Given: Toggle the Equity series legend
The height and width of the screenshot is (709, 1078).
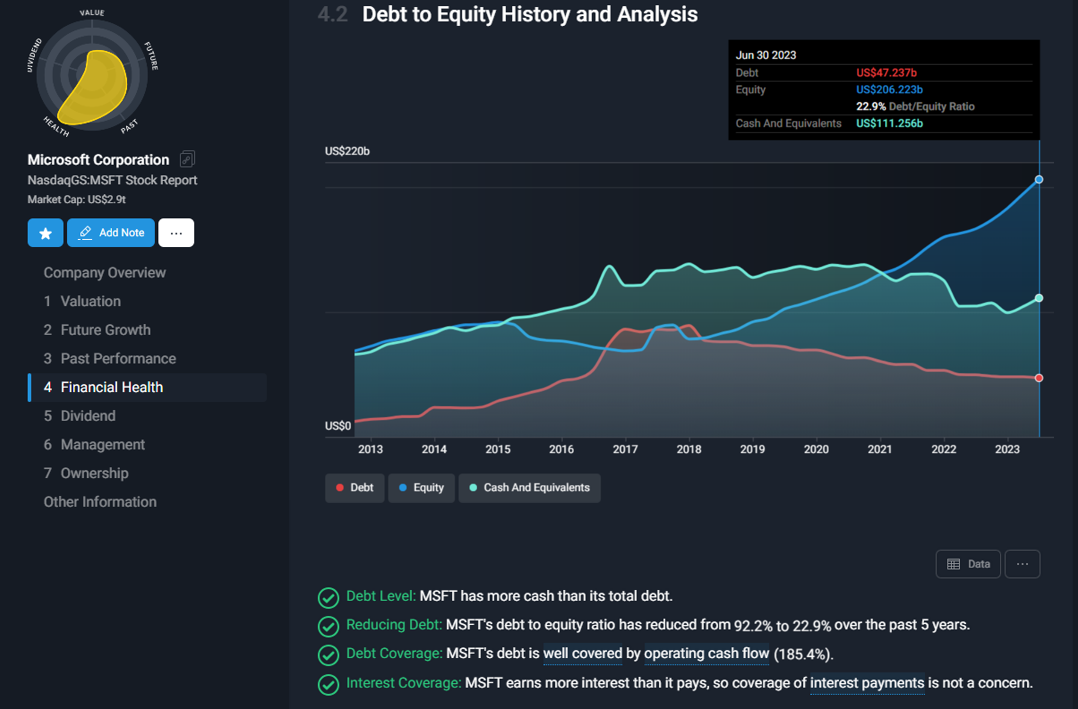Looking at the screenshot, I should click(421, 488).
